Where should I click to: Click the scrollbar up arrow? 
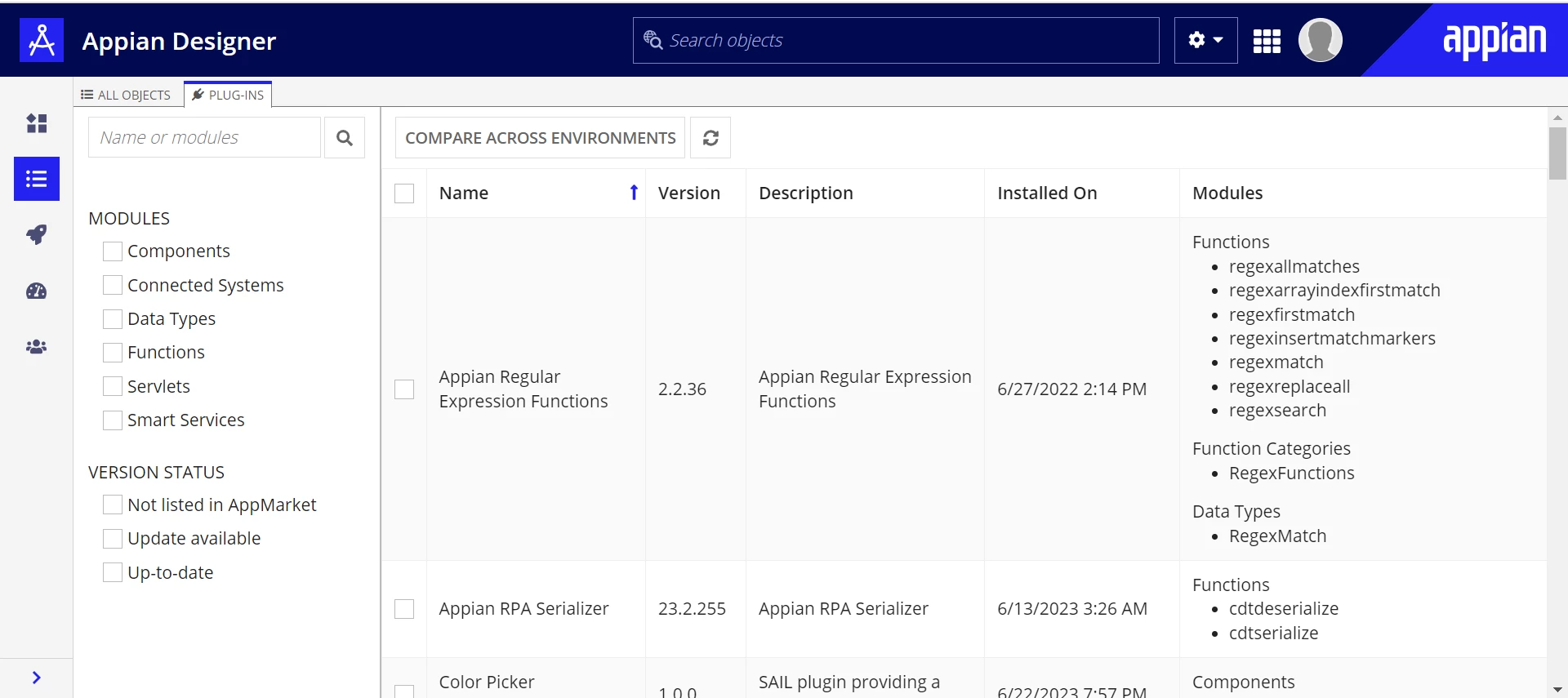pos(1557,118)
